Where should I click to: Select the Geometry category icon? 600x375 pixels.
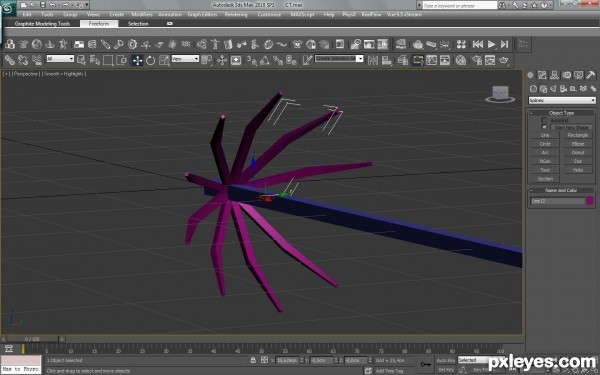533,89
